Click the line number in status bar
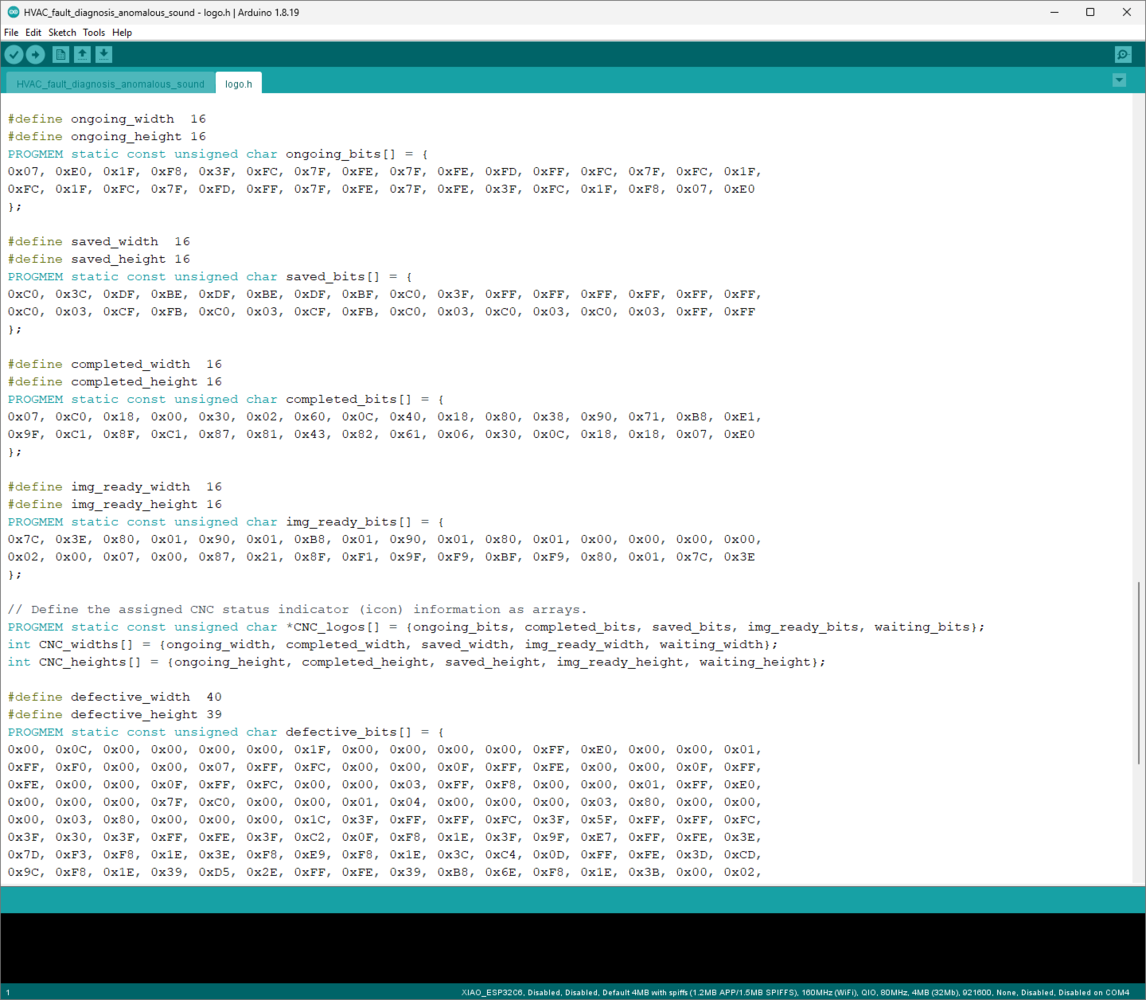This screenshot has width=1146, height=1000. pos(8,992)
